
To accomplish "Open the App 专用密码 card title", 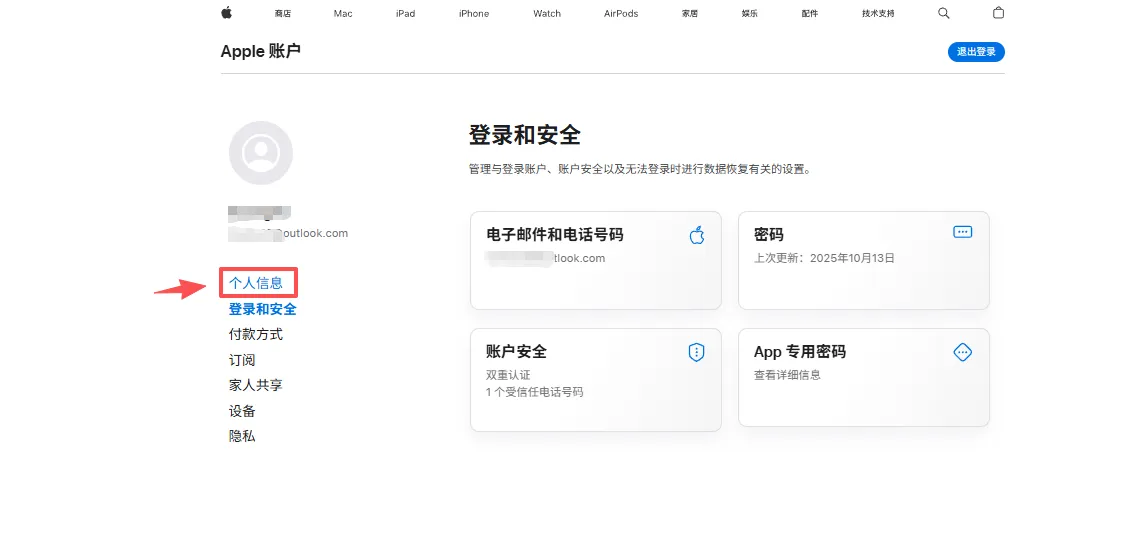I will pos(799,352).
